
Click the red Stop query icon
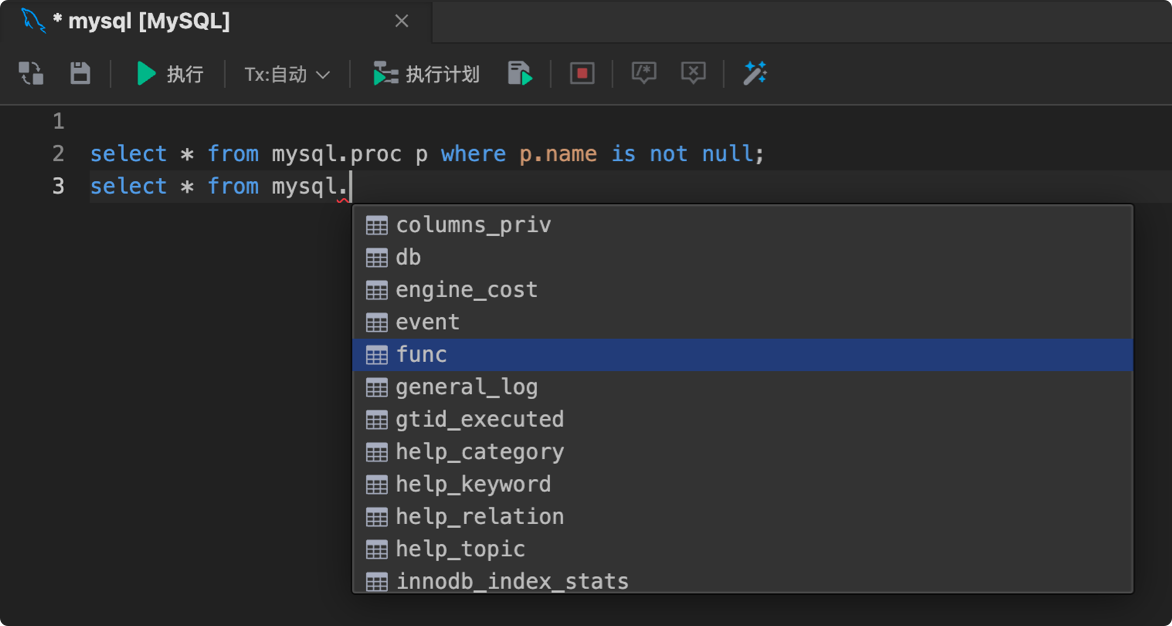pyautogui.click(x=581, y=73)
